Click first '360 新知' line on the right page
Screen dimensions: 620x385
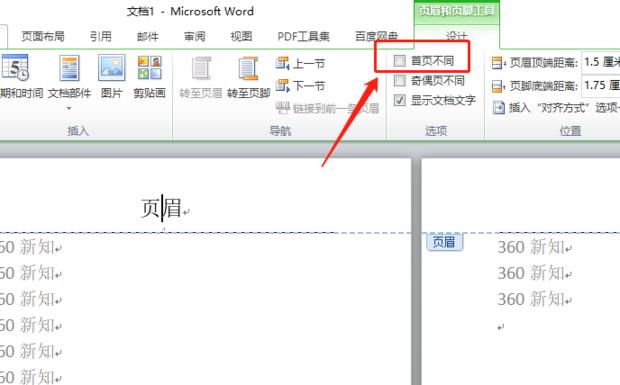pos(531,247)
